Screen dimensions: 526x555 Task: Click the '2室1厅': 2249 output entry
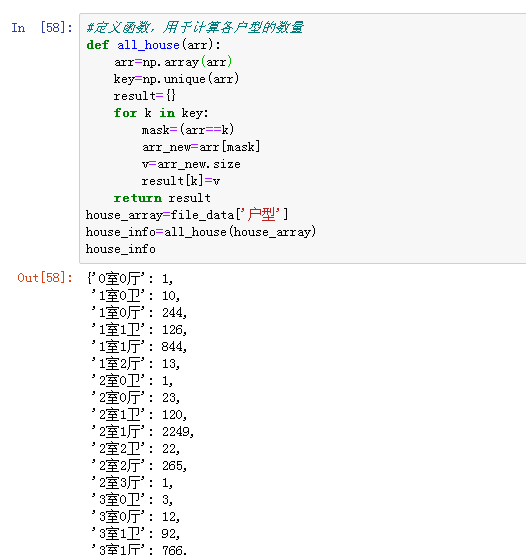click(x=143, y=431)
